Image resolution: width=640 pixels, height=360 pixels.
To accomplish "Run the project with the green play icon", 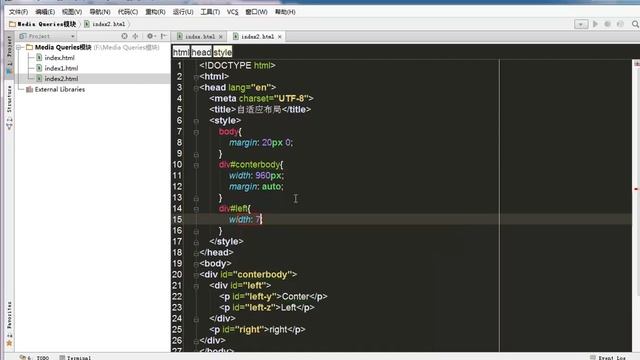I will coord(595,24).
